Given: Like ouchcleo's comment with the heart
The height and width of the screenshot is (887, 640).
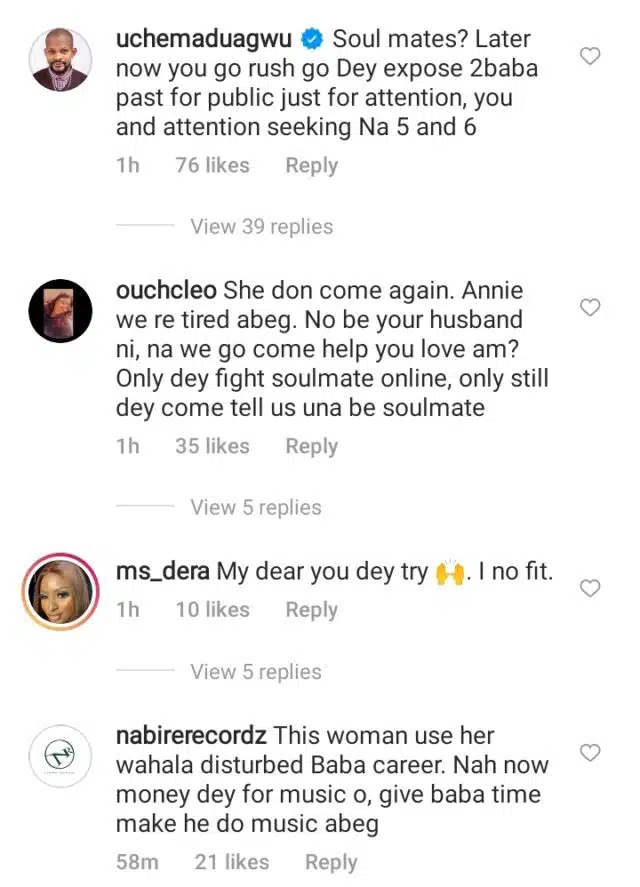Looking at the screenshot, I should tap(591, 307).
